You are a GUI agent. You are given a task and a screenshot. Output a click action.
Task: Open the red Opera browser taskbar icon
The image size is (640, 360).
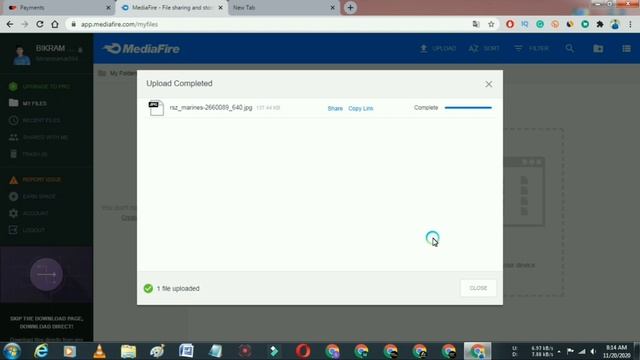tap(303, 351)
